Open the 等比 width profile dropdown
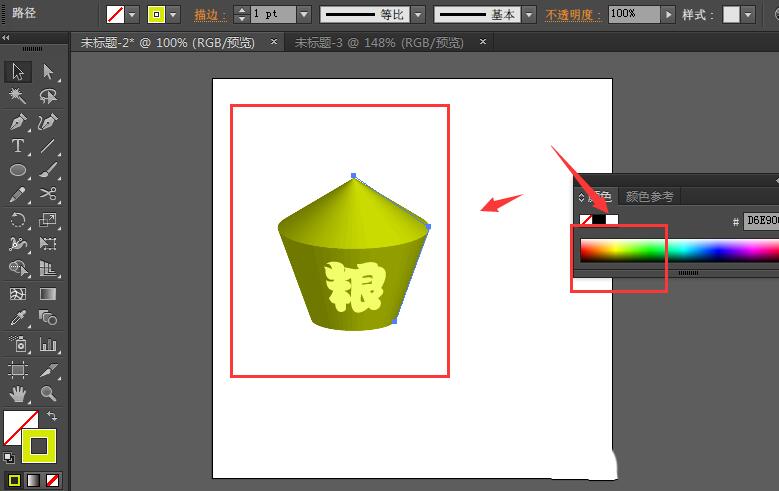Image resolution: width=779 pixels, height=491 pixels. 418,14
